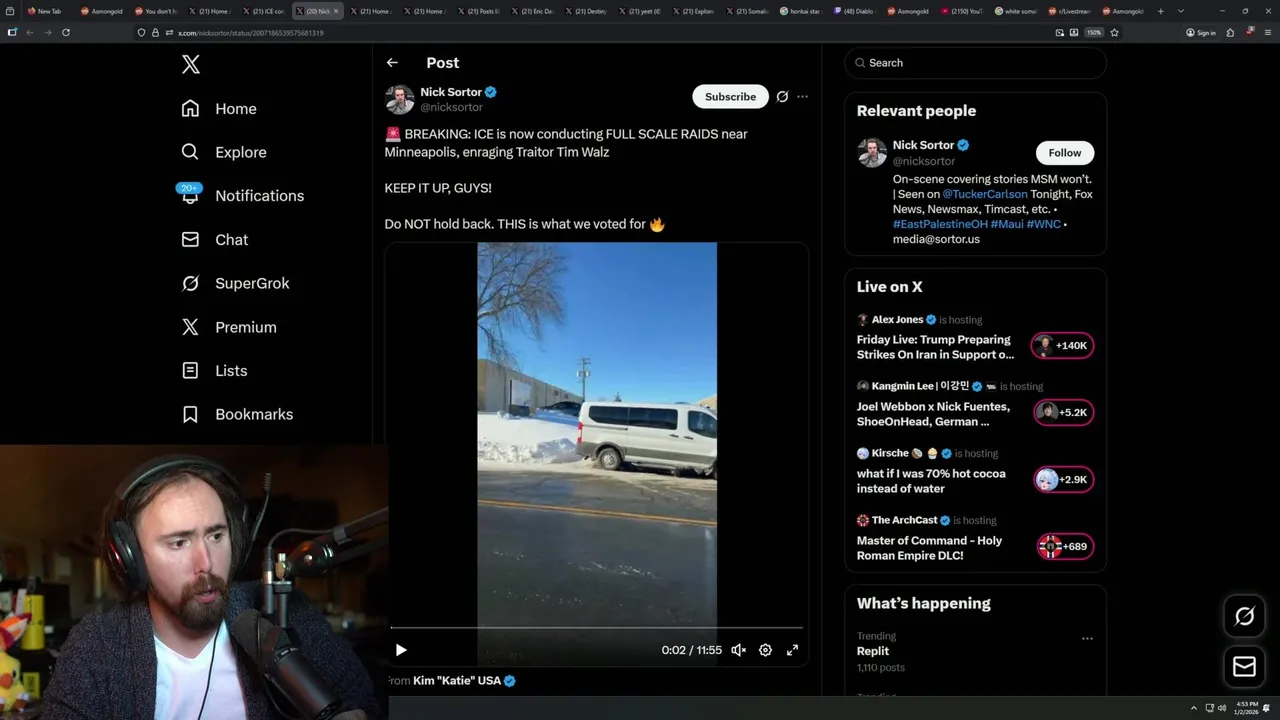The height and width of the screenshot is (720, 1280).
Task: Open the floating Messages envelope button
Action: tap(1244, 666)
